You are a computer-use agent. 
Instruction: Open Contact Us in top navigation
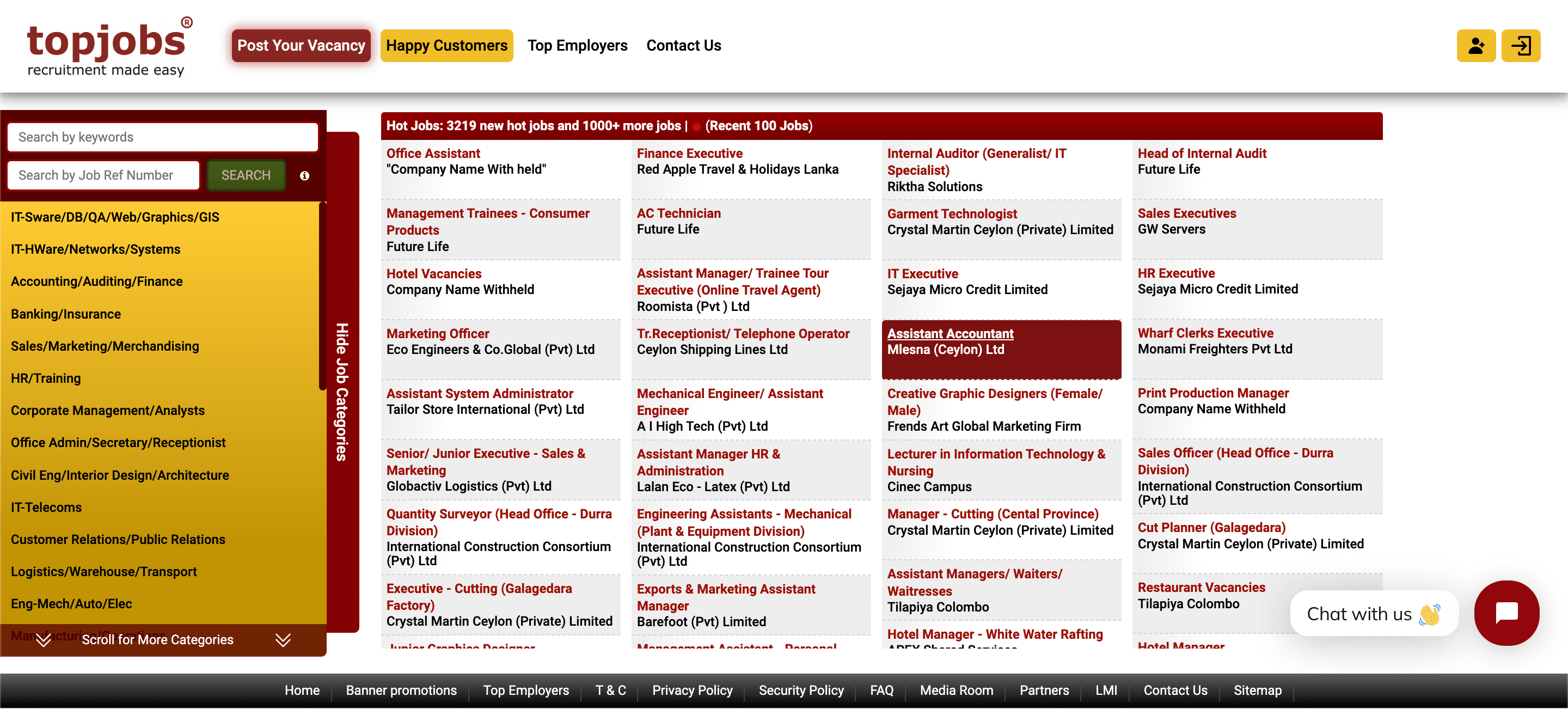683,46
